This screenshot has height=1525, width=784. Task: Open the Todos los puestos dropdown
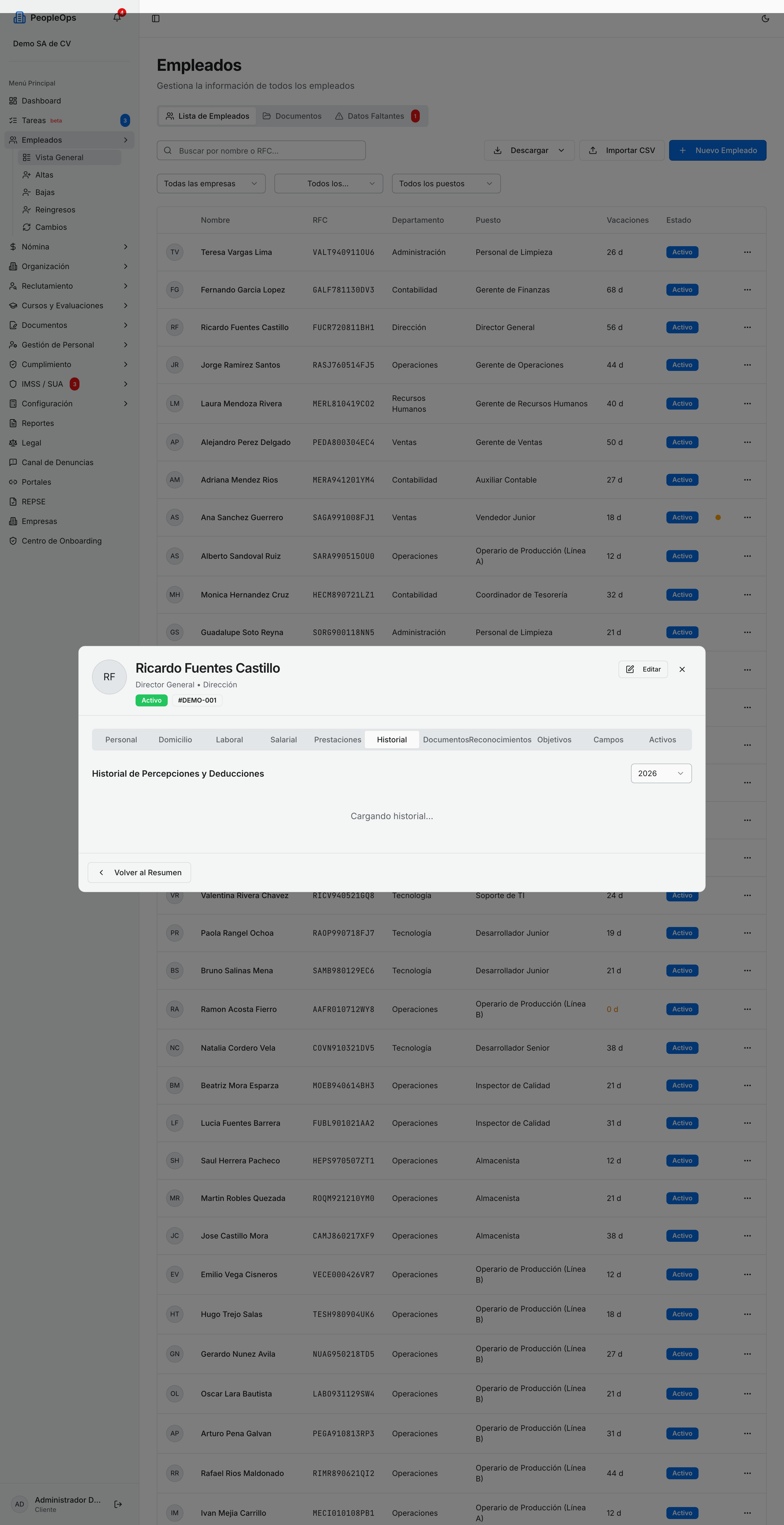click(446, 184)
